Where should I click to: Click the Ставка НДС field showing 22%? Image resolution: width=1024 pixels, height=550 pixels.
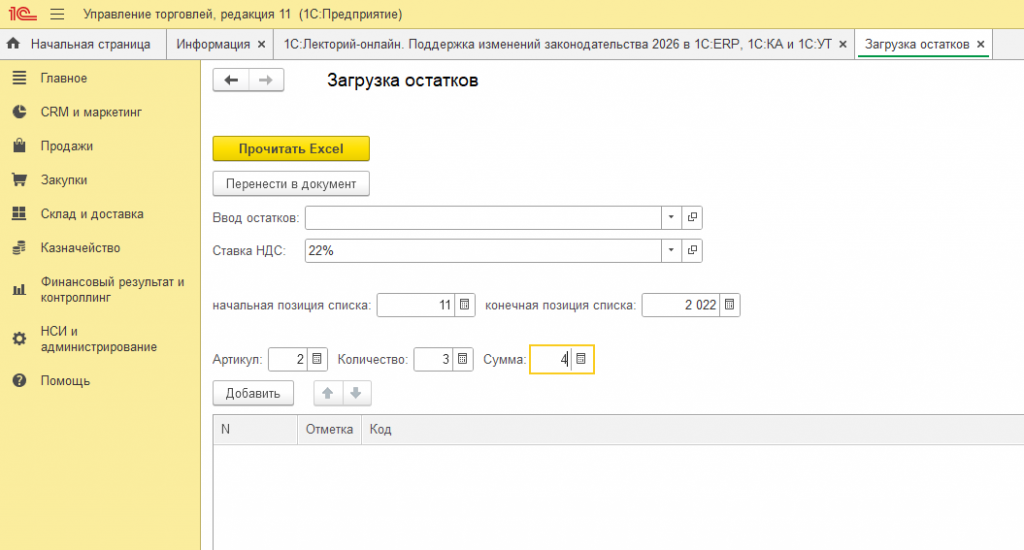(483, 251)
